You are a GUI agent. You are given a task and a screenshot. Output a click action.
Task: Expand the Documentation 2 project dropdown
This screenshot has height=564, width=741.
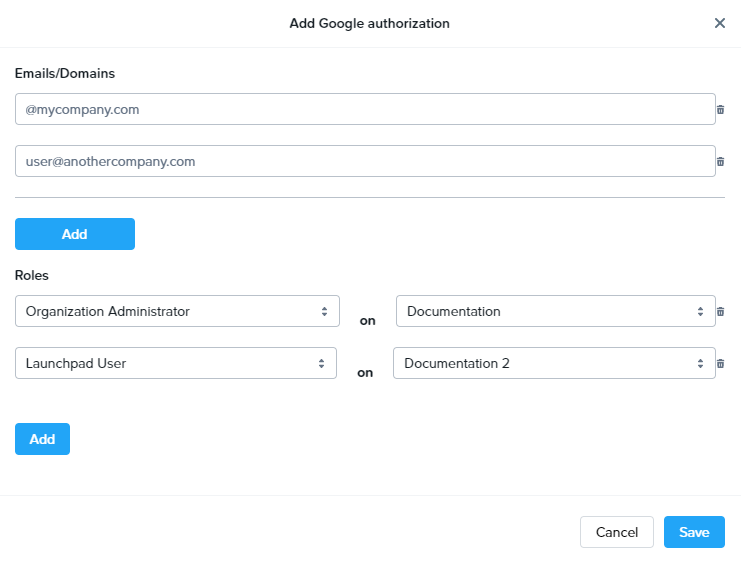coord(553,363)
